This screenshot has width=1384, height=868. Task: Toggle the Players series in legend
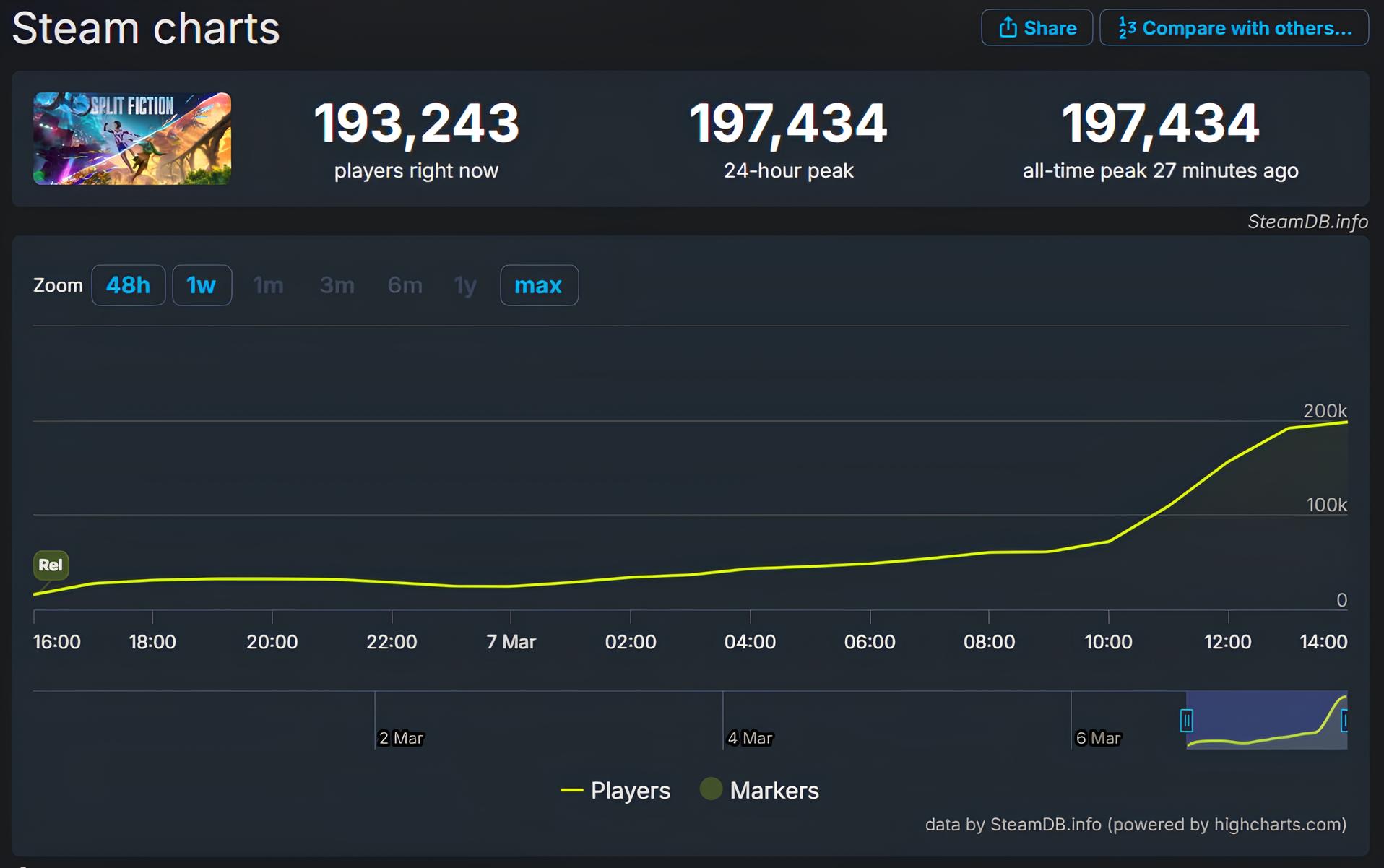[x=630, y=790]
